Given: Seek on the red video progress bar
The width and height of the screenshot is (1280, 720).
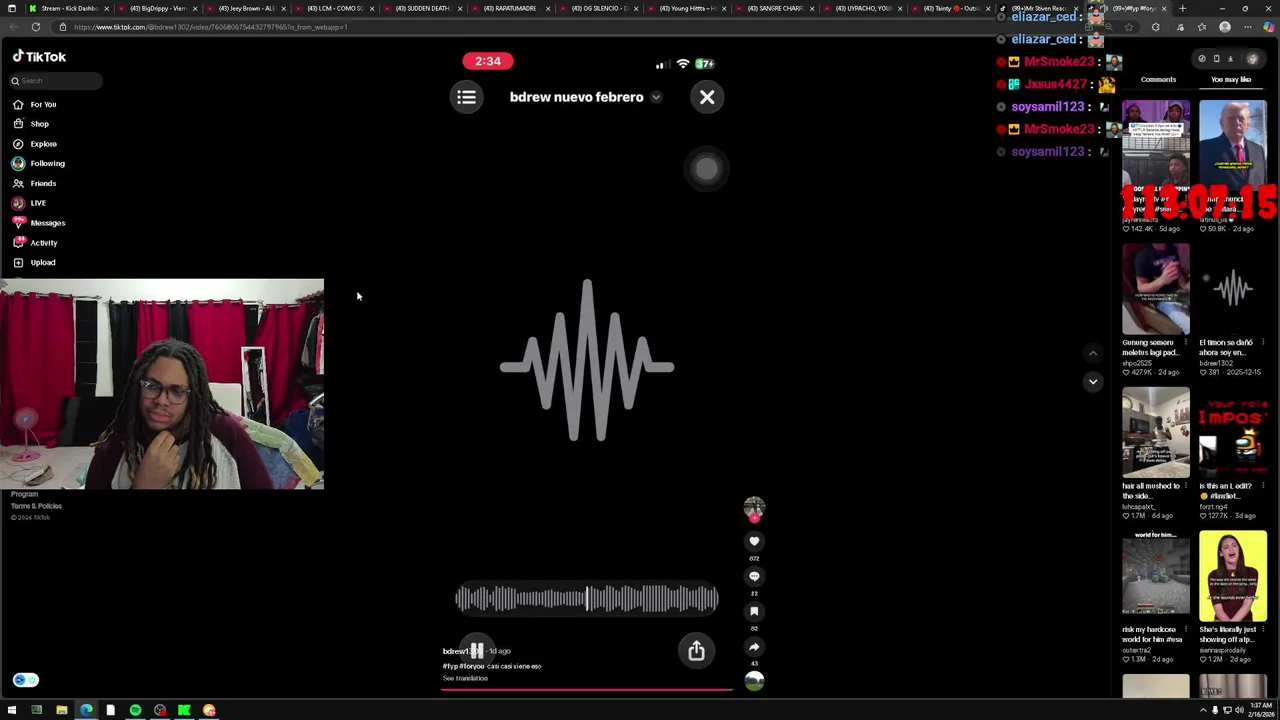Looking at the screenshot, I should pyautogui.click(x=587, y=689).
